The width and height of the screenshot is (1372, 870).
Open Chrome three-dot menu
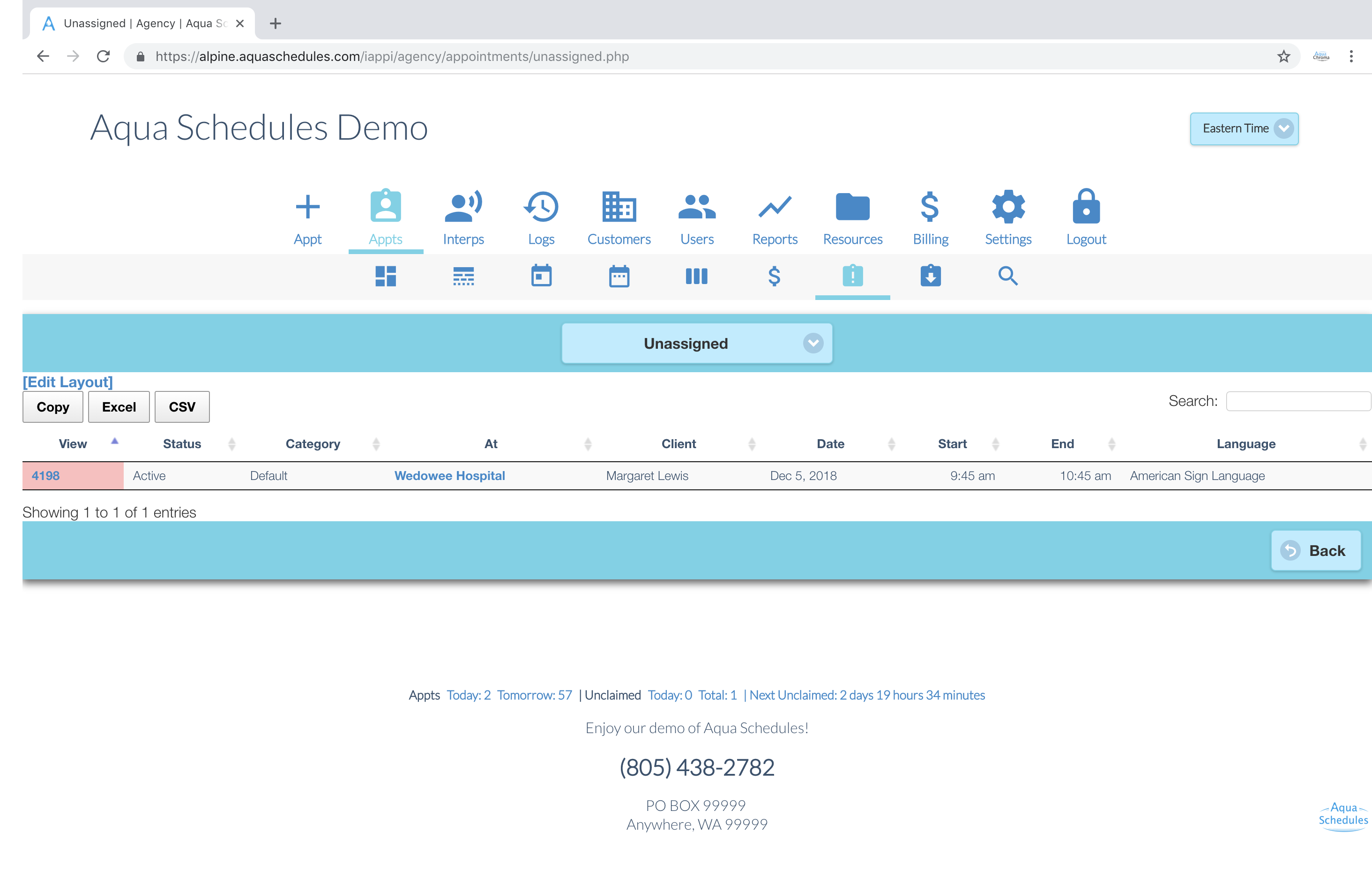click(x=1350, y=56)
